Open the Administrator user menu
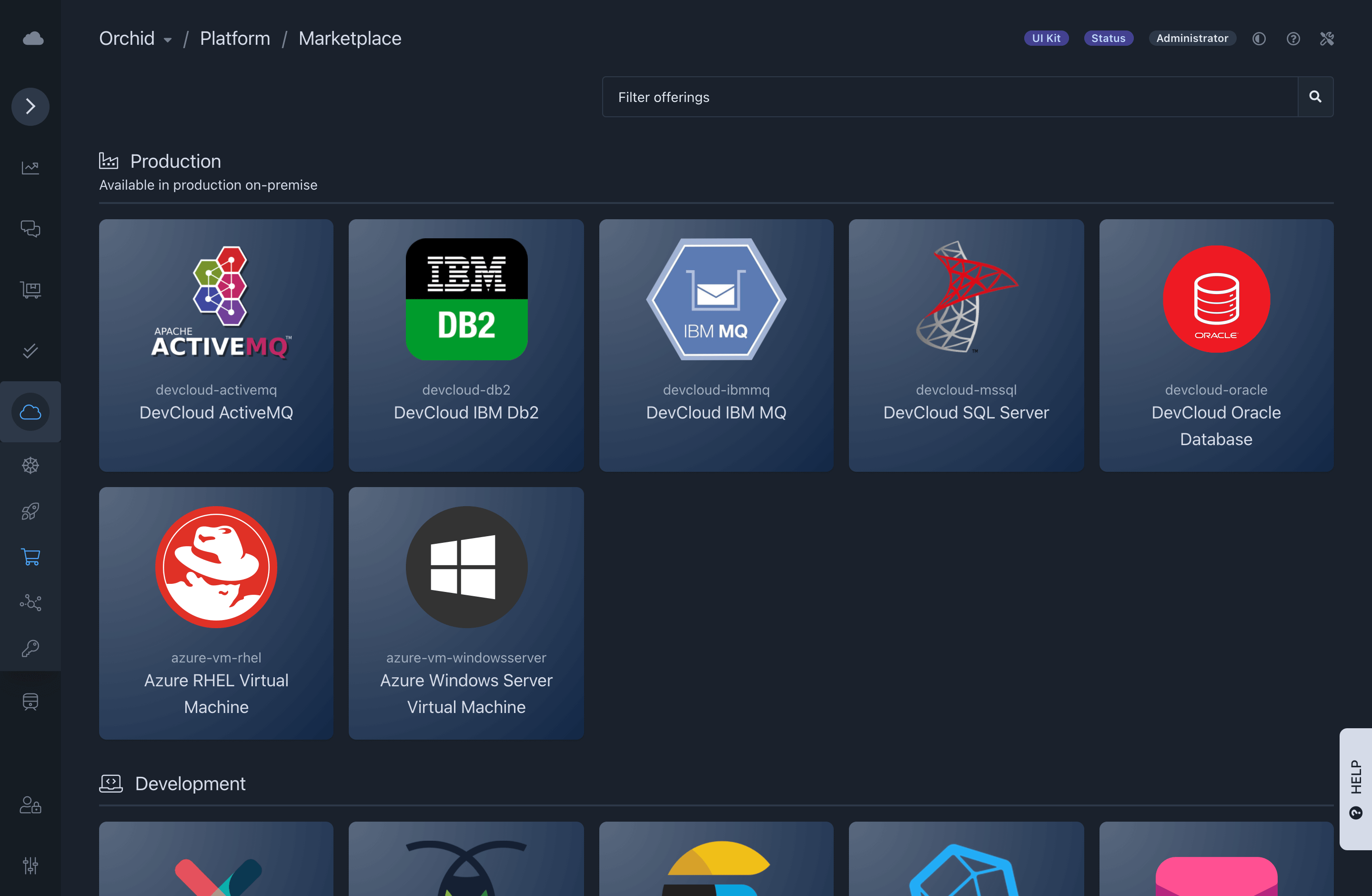The height and width of the screenshot is (896, 1372). tap(1191, 39)
